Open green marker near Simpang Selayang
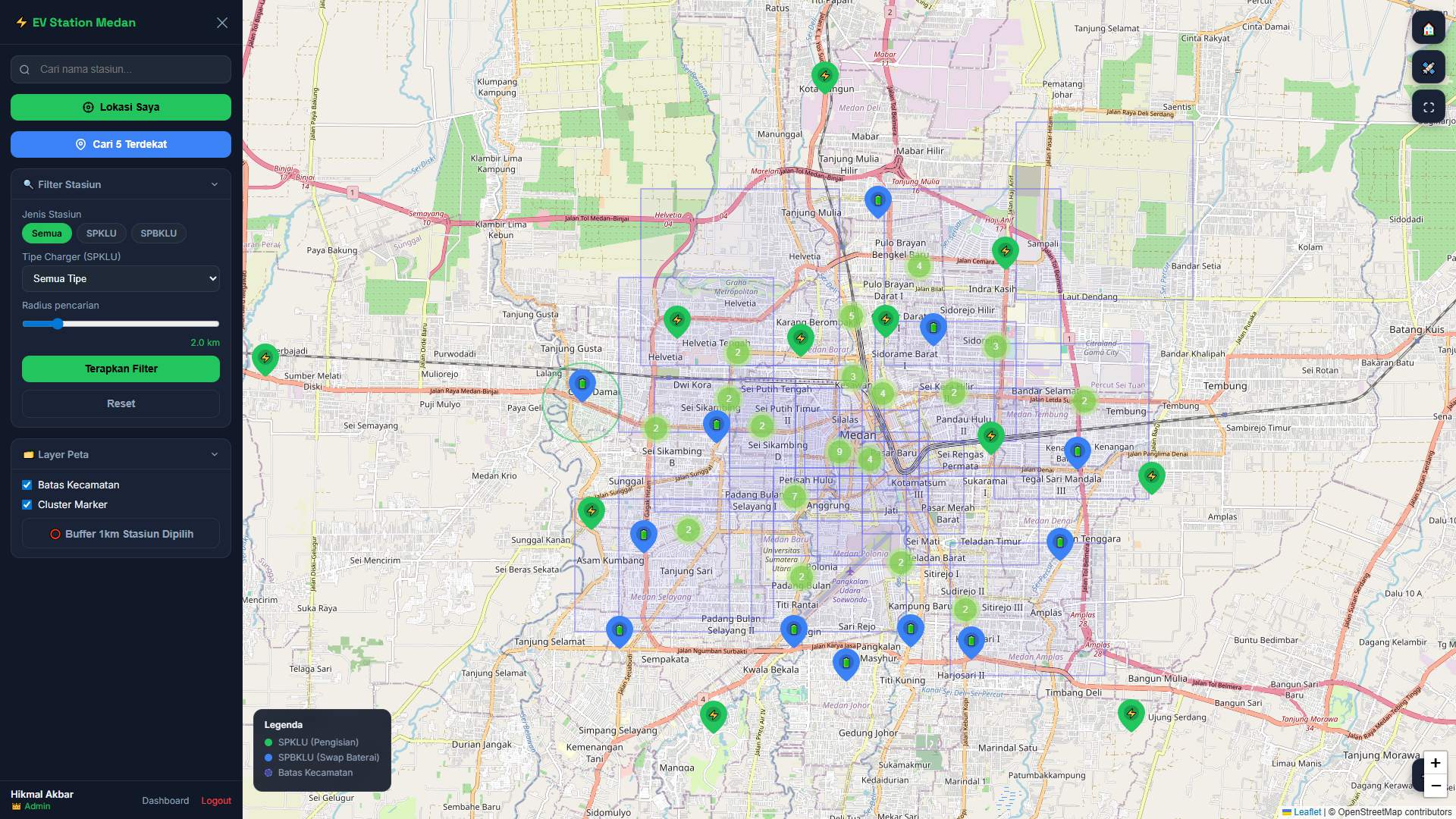Screen dimensions: 1456x819 click(x=714, y=717)
